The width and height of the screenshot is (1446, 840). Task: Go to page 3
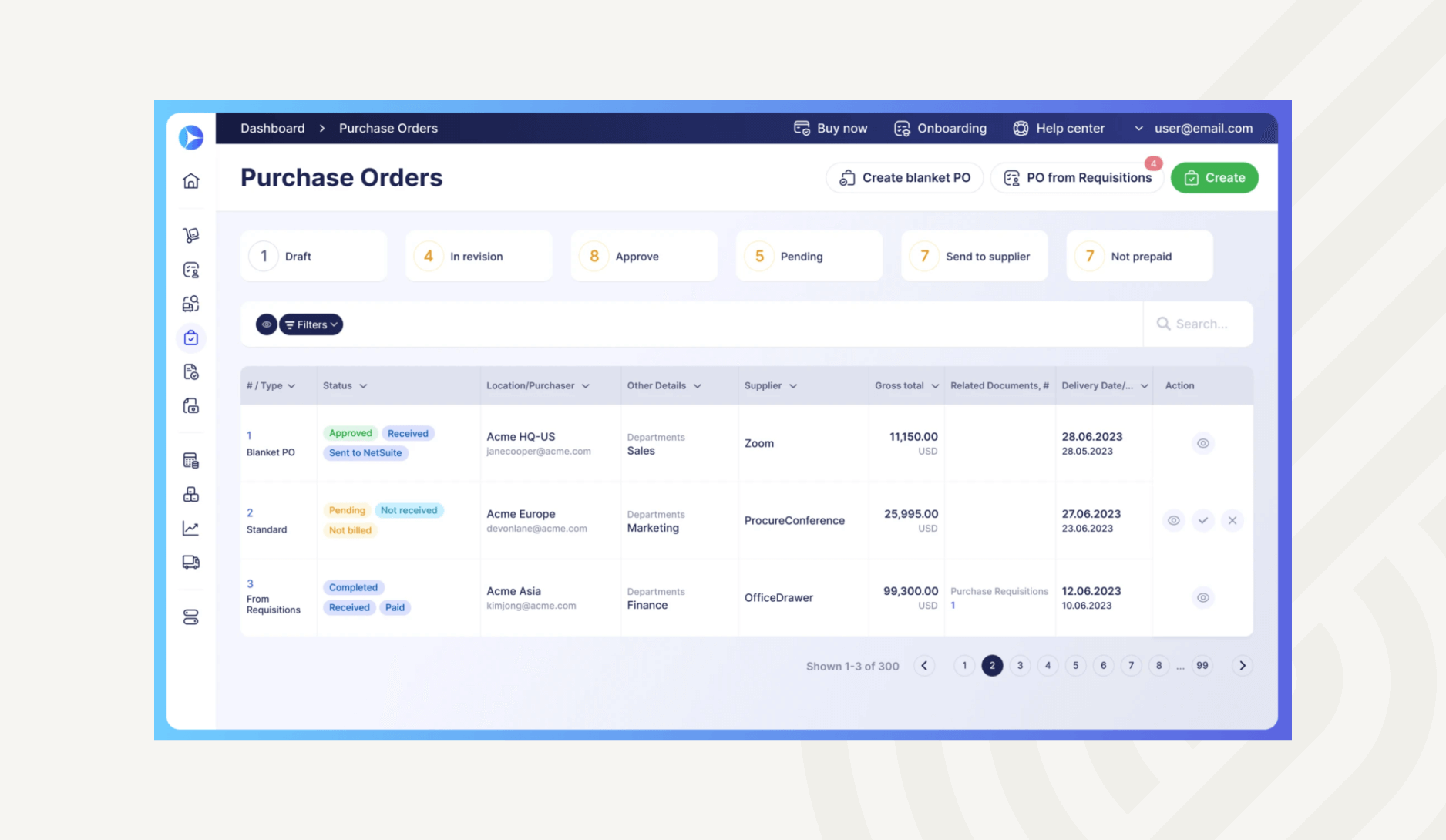pyautogui.click(x=1020, y=666)
